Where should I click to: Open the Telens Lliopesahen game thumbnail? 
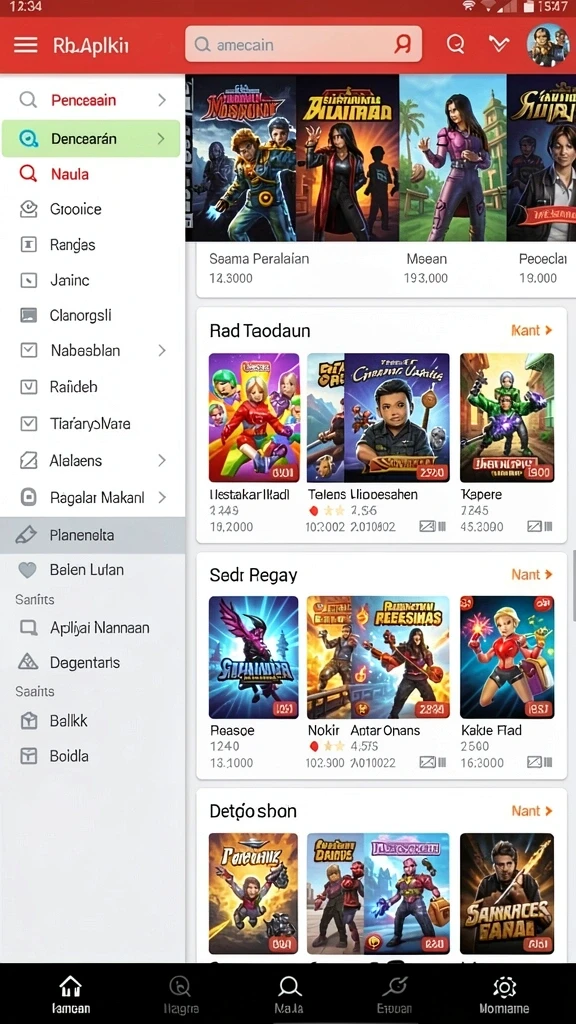point(378,418)
